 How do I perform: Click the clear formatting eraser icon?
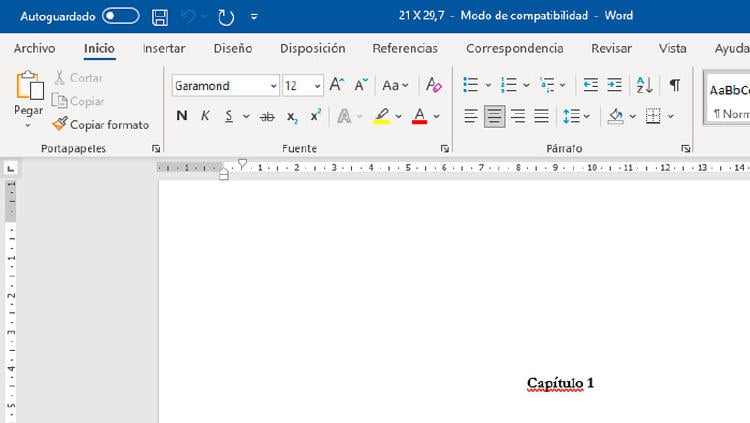click(433, 86)
